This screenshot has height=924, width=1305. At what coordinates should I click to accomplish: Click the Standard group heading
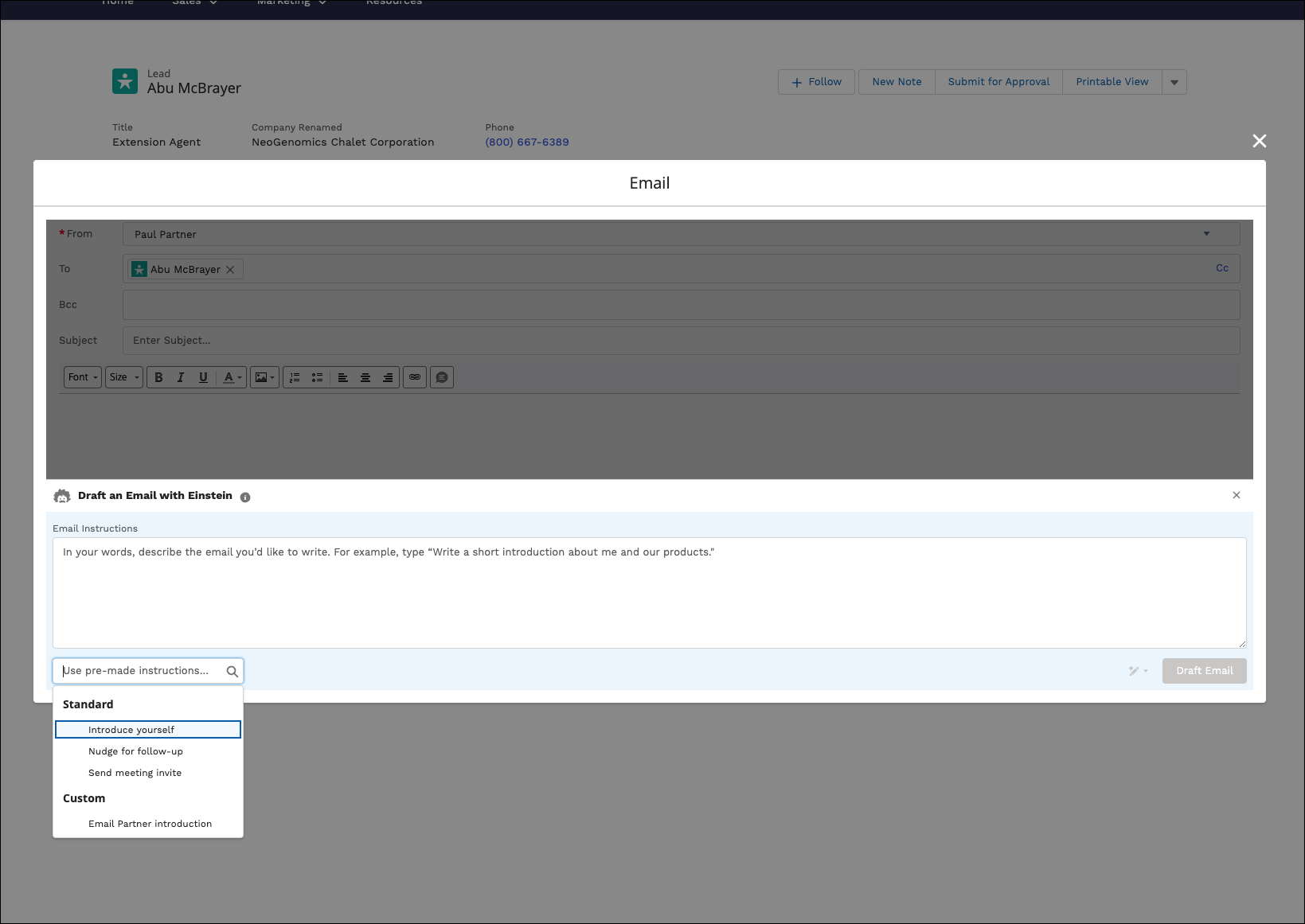[x=88, y=704]
